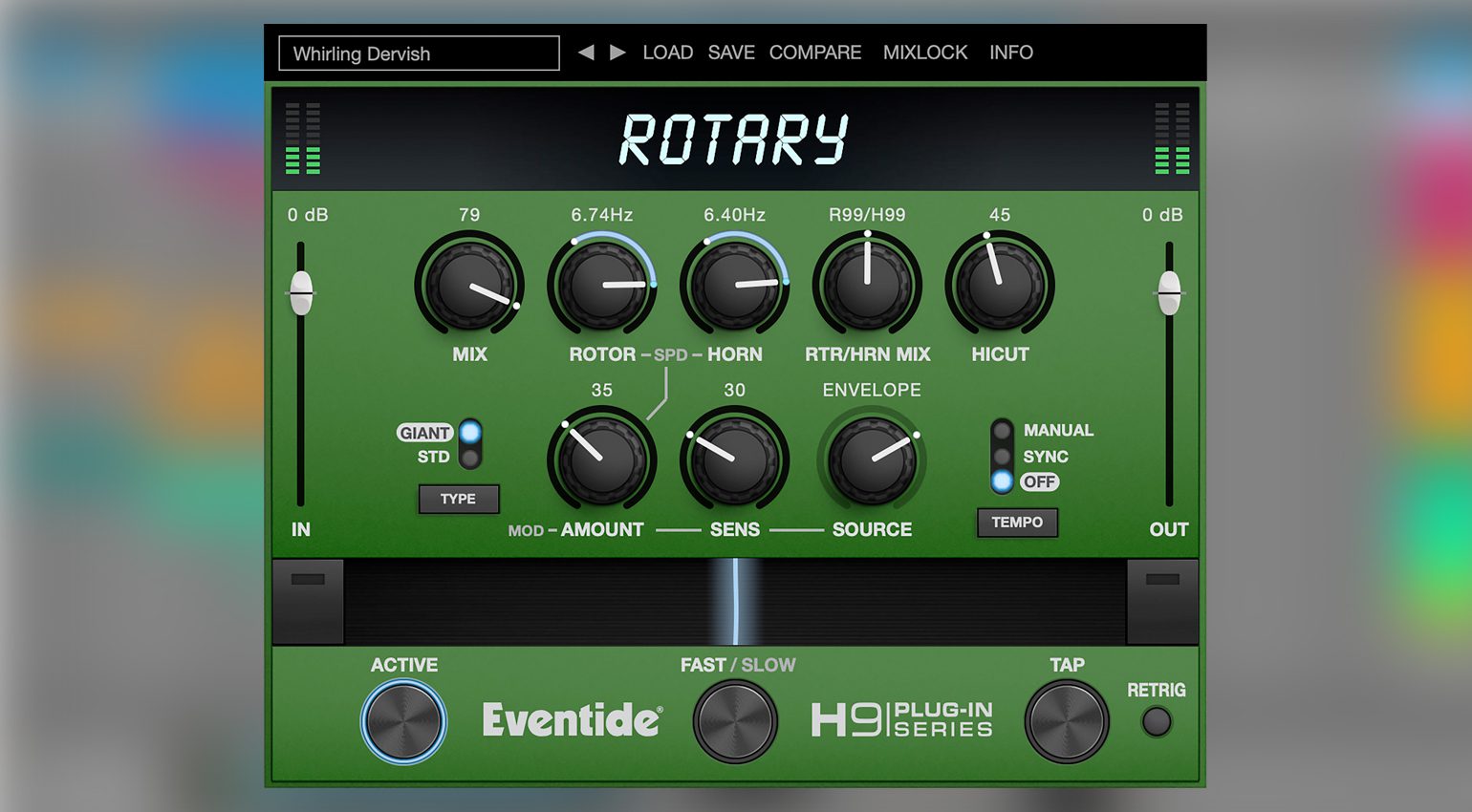Select SYNC tempo mode LED
Viewport: 1472px width, 812px height.
(1002, 457)
